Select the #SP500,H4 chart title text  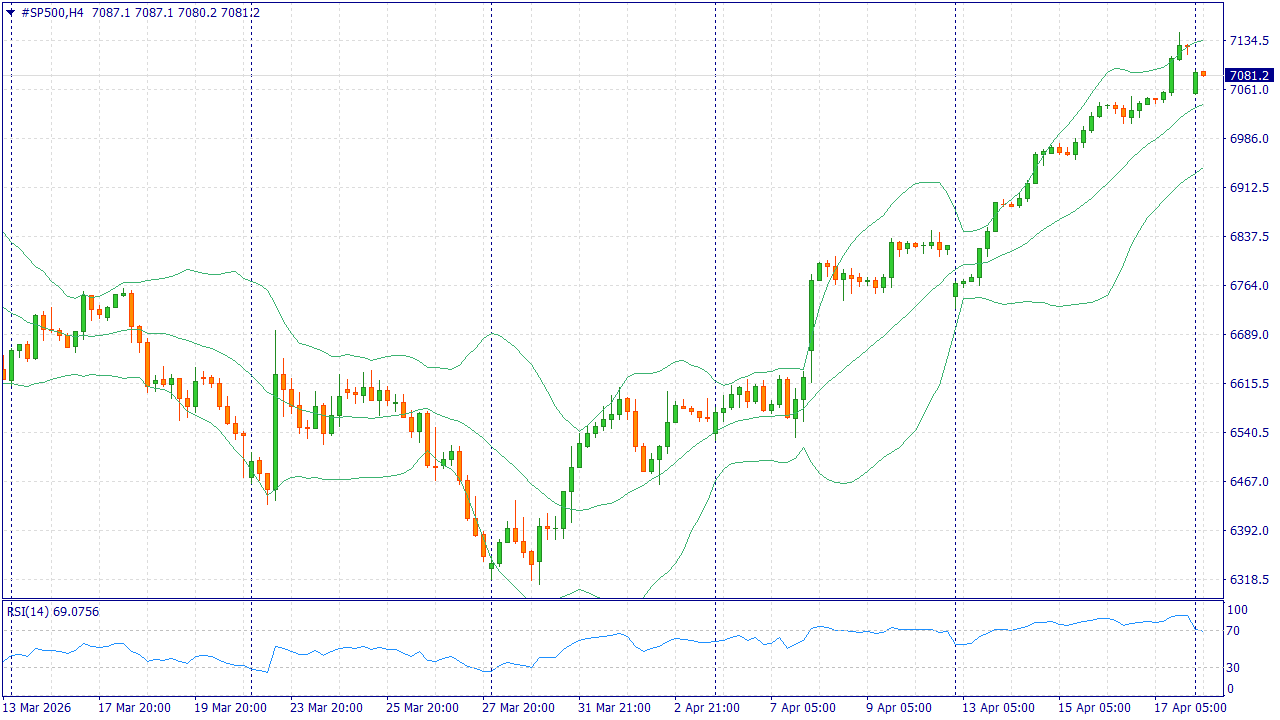coord(53,13)
